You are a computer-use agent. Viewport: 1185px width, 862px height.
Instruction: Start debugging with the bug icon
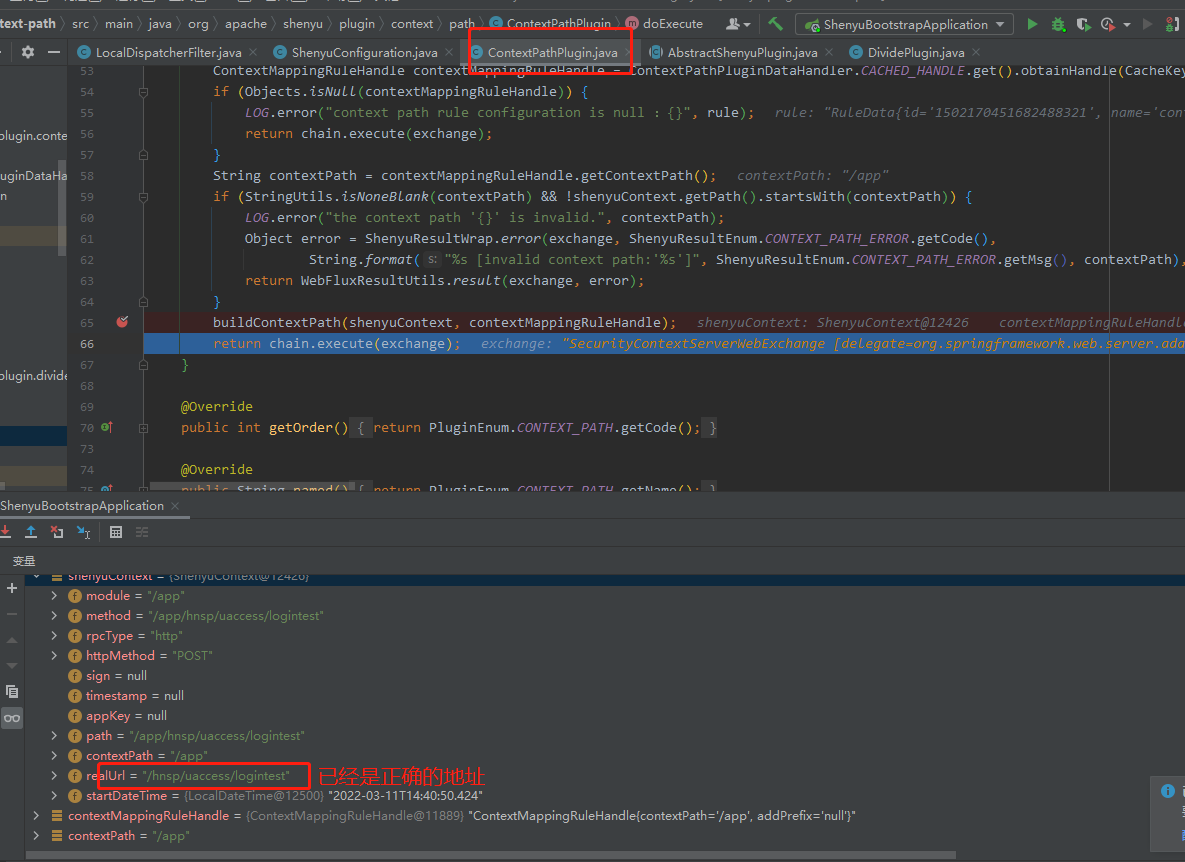point(1056,23)
